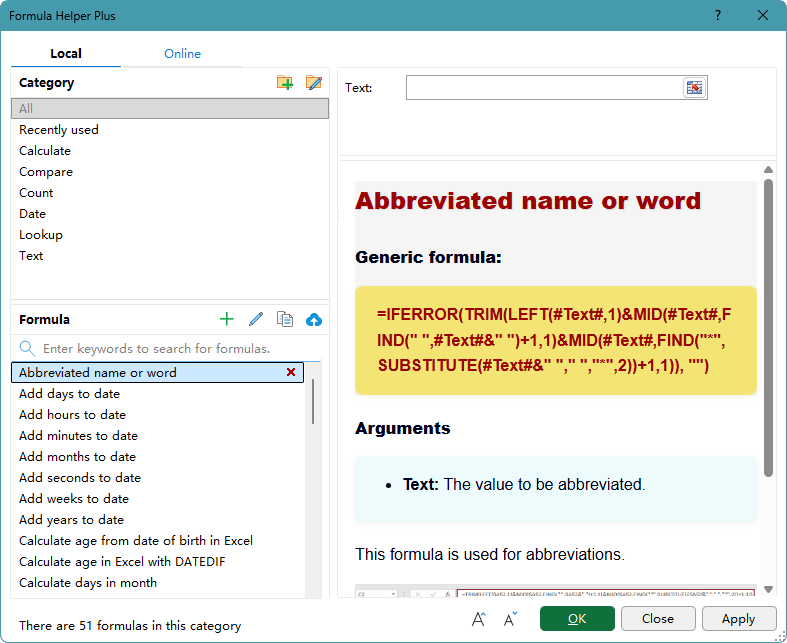This screenshot has width=787, height=643.
Task: Click the search magnifier icon
Action: coord(27,348)
